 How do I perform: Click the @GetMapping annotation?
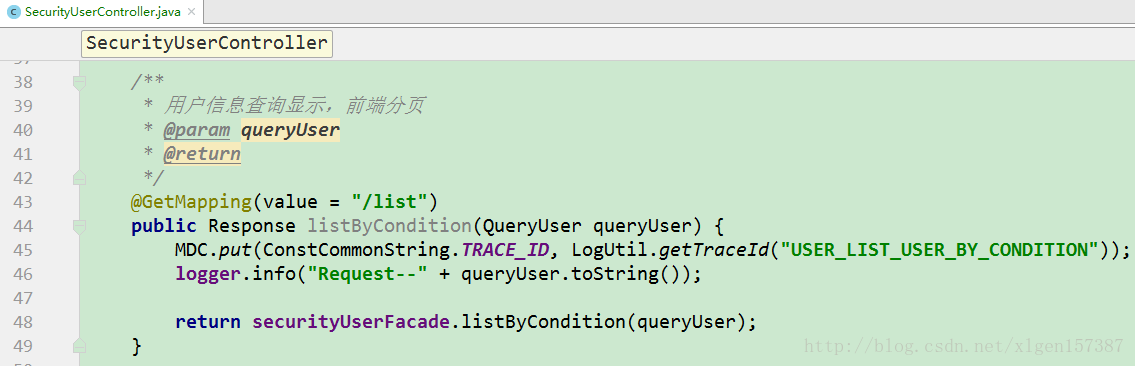[191, 202]
